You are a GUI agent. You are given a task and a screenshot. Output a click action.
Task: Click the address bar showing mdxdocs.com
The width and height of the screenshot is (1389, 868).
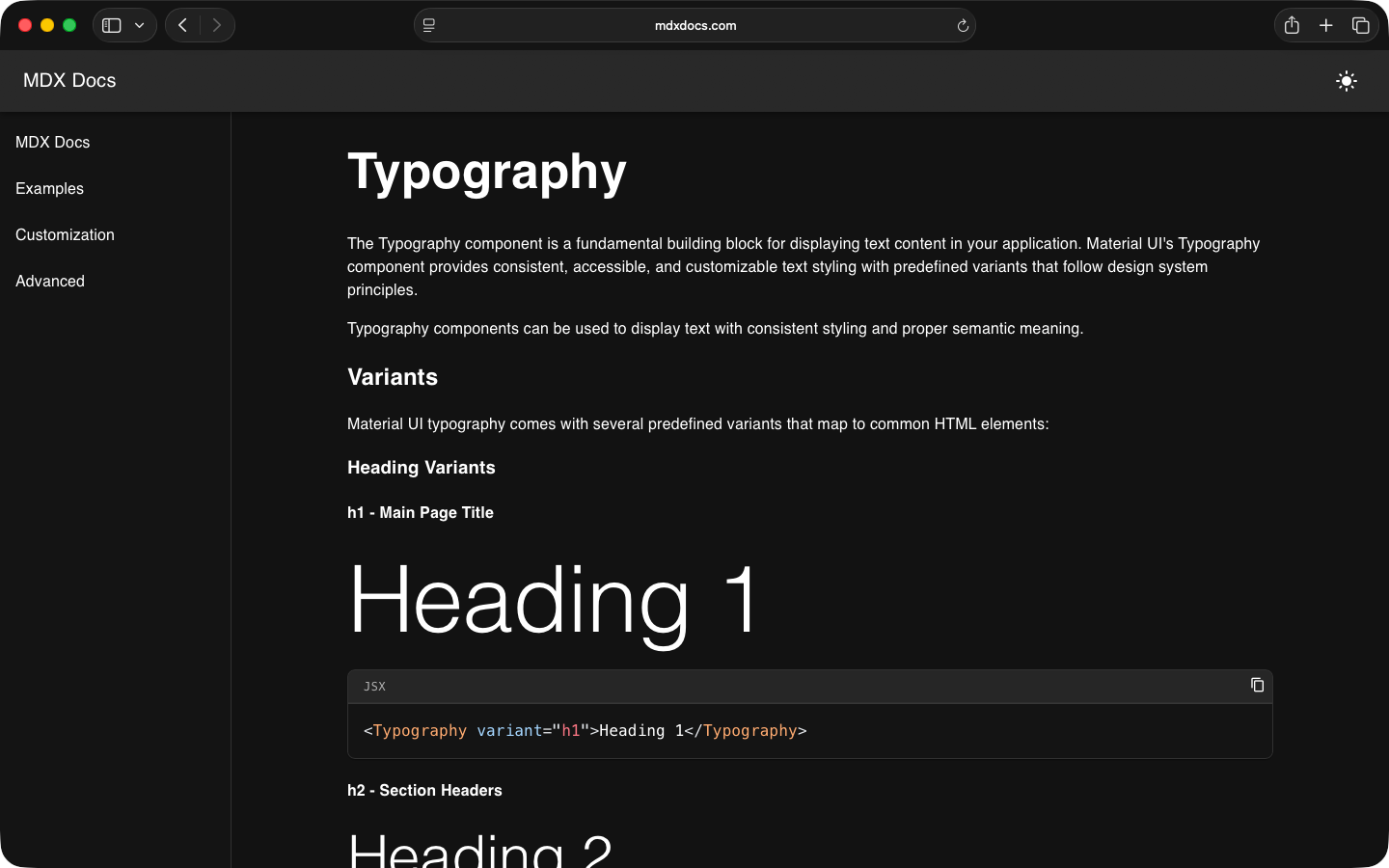click(694, 25)
